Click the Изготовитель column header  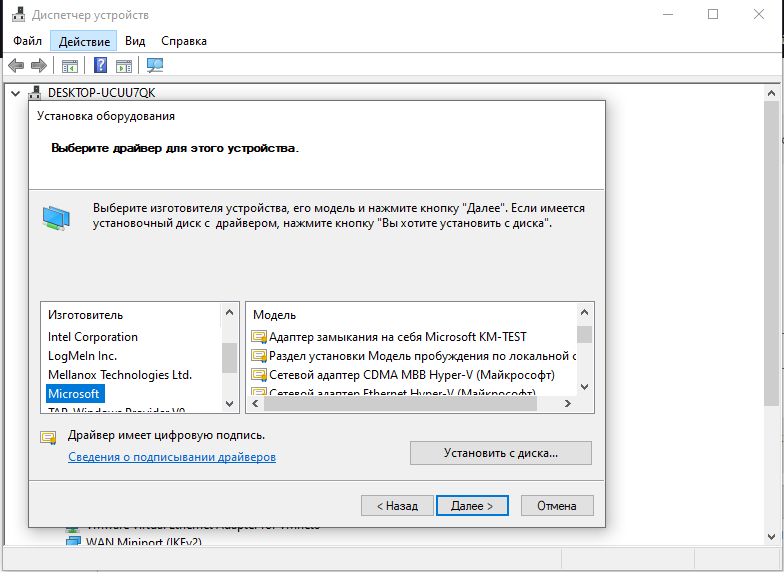(x=86, y=315)
